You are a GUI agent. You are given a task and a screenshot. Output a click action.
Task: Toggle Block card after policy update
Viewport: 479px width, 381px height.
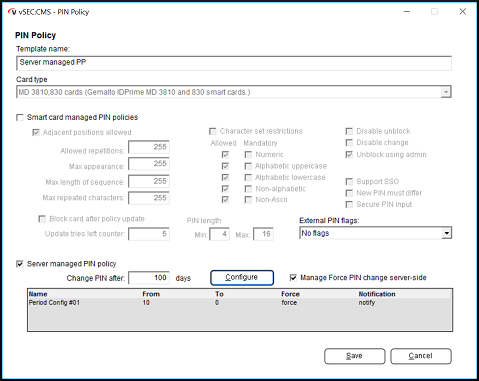click(42, 219)
